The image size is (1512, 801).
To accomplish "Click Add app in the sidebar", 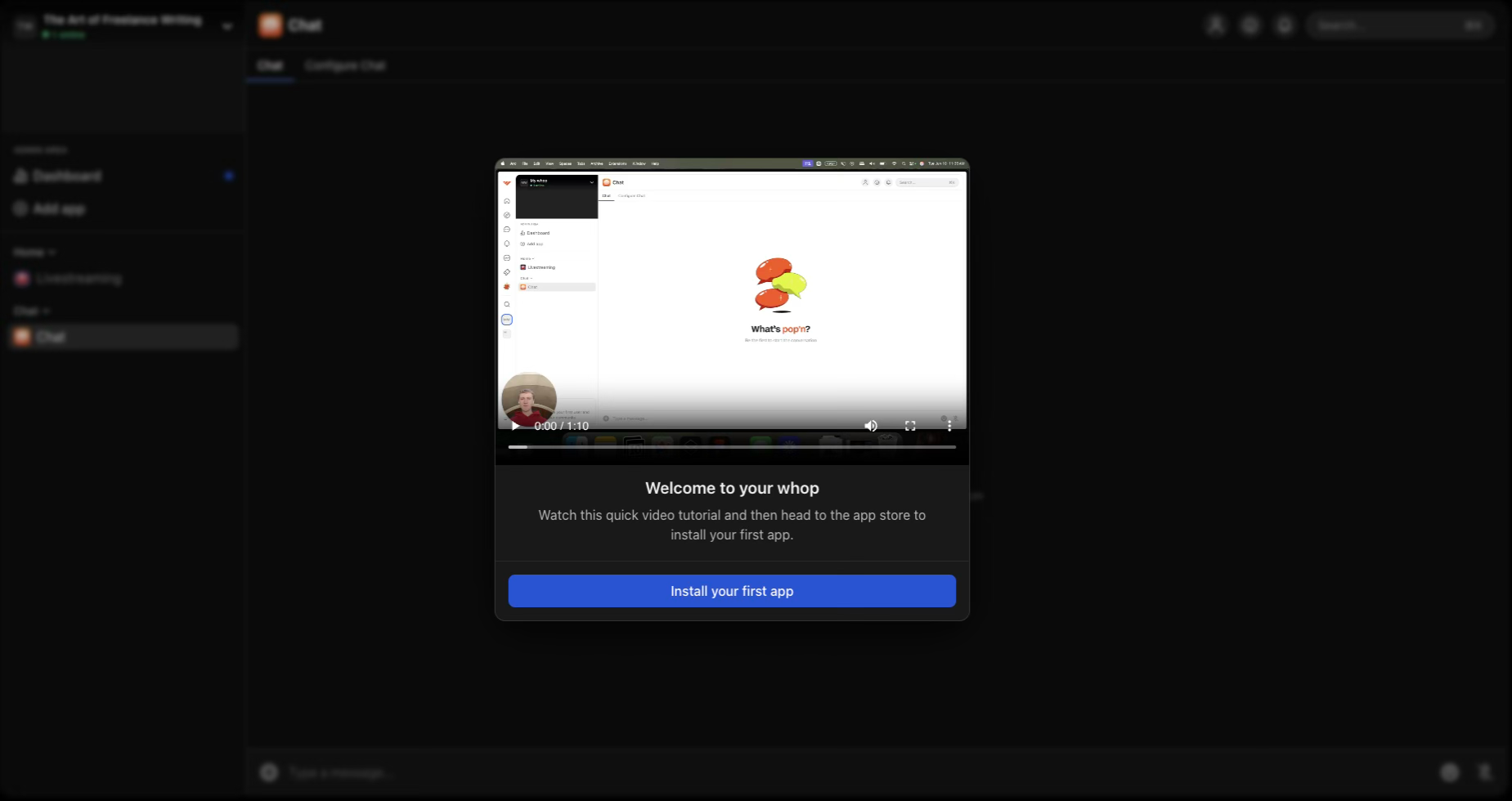I will click(59, 209).
